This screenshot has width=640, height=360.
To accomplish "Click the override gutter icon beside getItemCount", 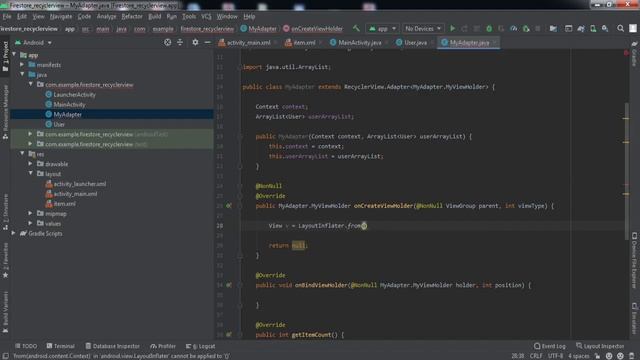I will pyautogui.click(x=229, y=335).
